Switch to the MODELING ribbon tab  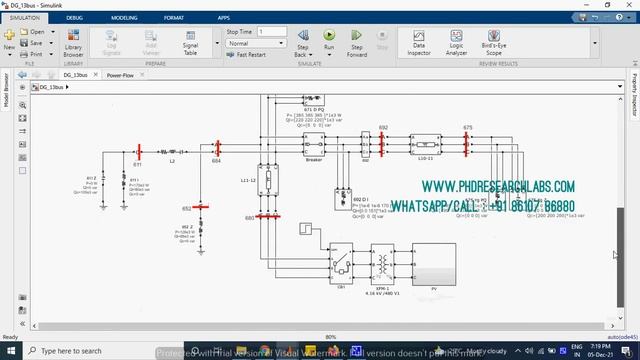tap(124, 18)
